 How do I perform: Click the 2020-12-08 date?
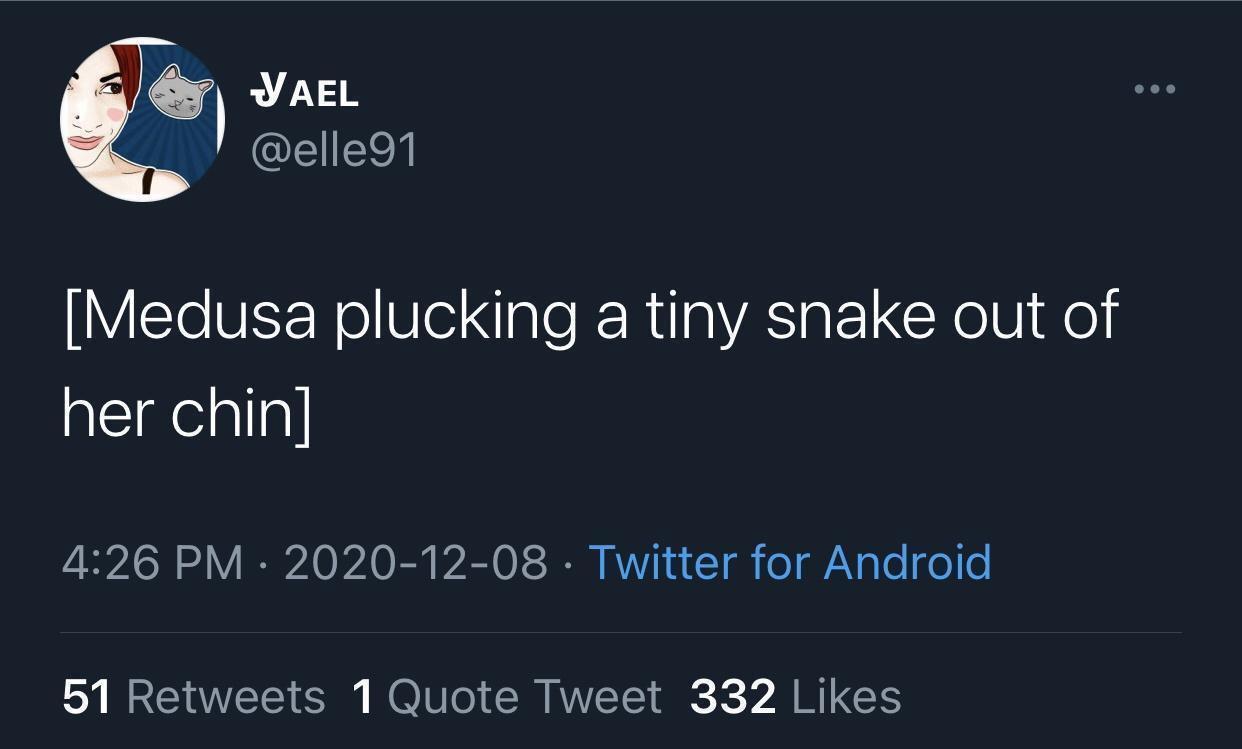tap(416, 562)
